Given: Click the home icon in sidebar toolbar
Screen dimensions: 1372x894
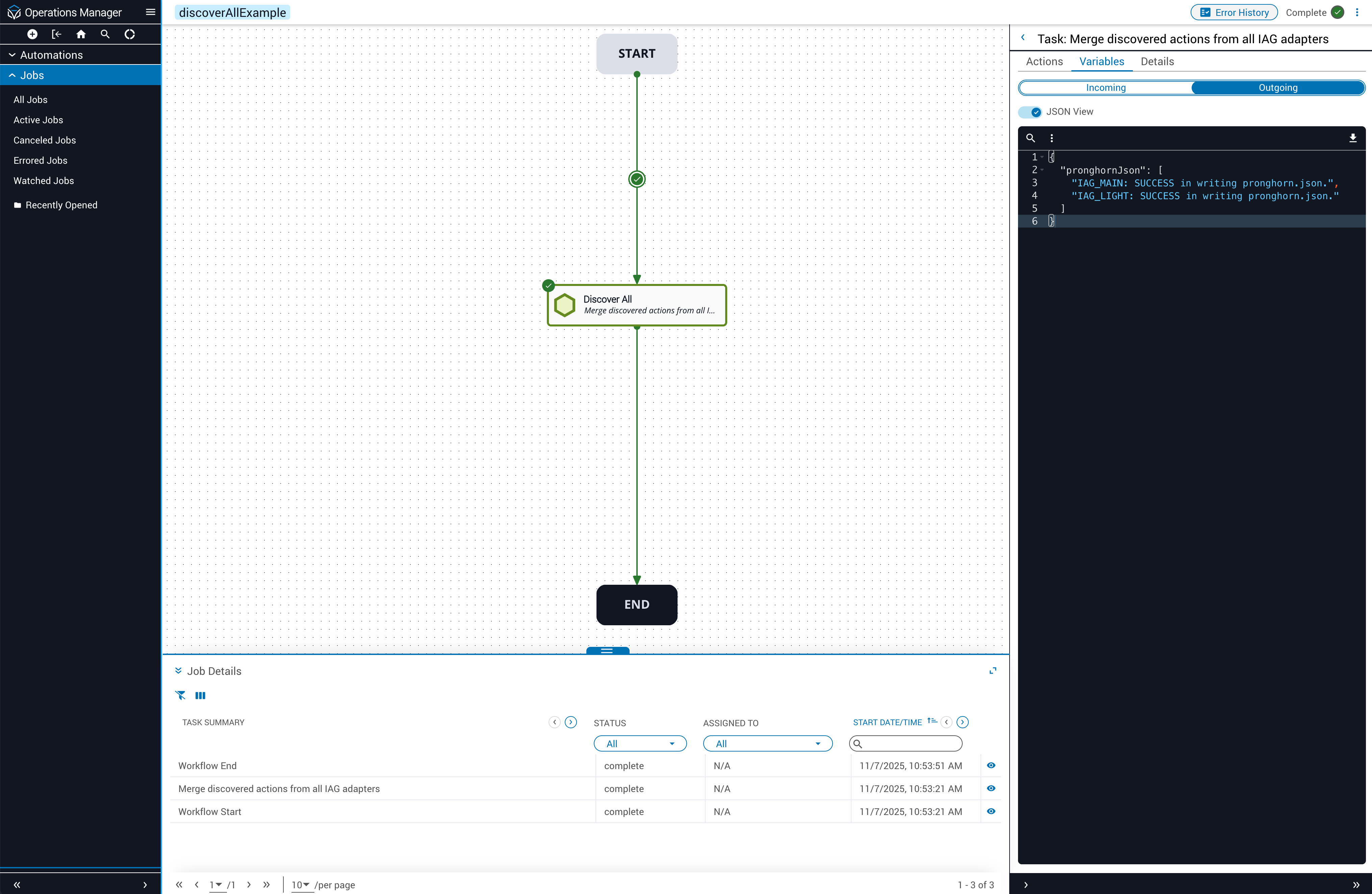Looking at the screenshot, I should [x=81, y=34].
